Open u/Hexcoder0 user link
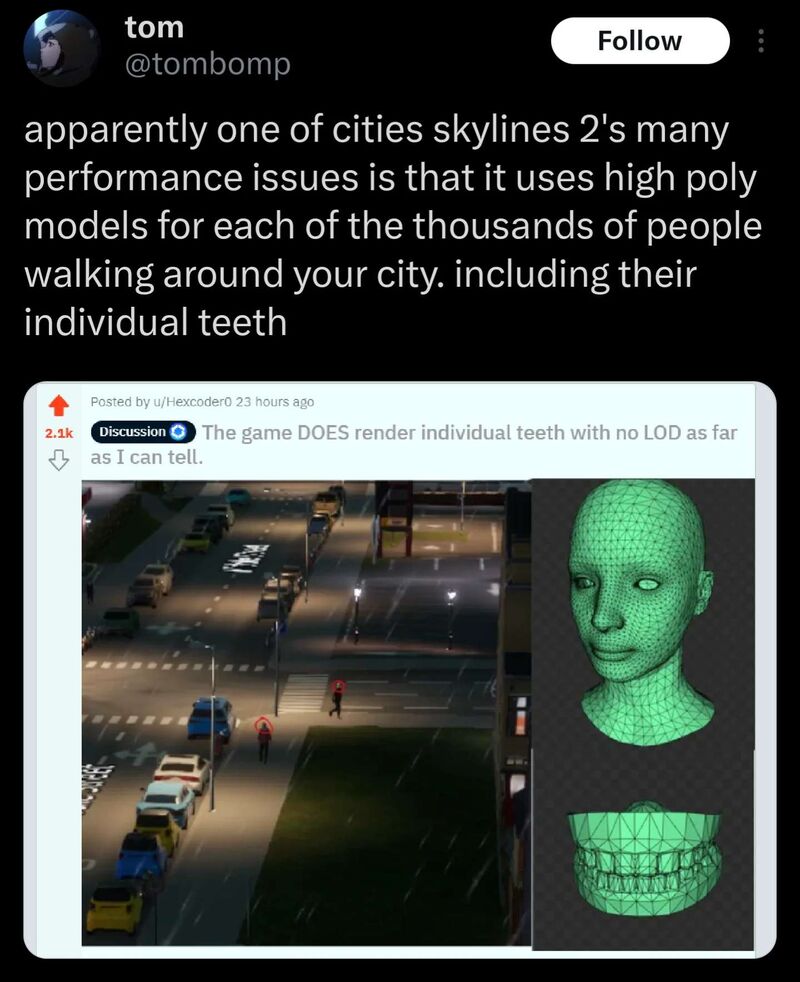800x982 pixels. 193,402
